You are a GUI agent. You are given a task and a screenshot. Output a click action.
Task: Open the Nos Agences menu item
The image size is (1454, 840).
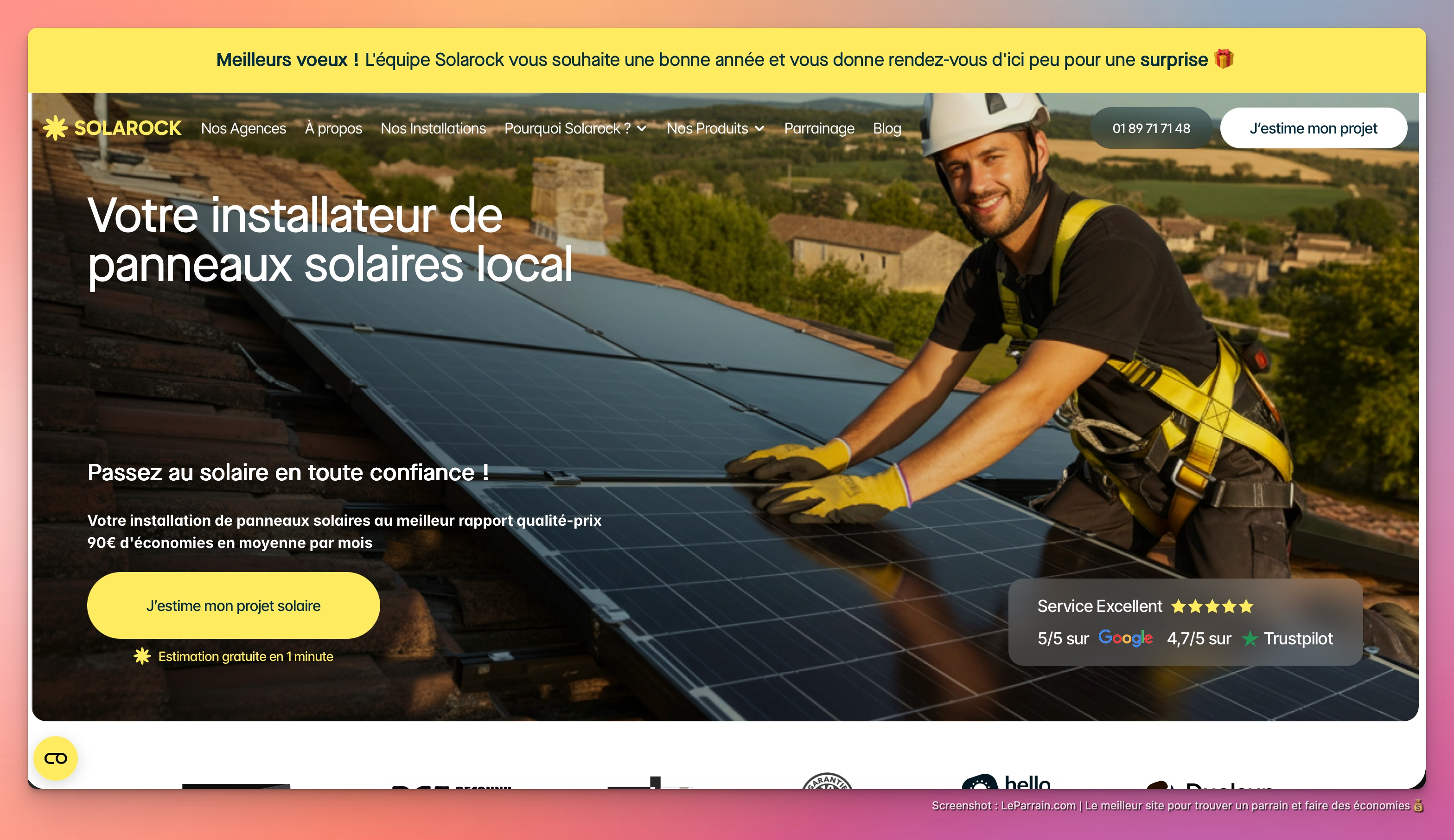click(x=243, y=128)
